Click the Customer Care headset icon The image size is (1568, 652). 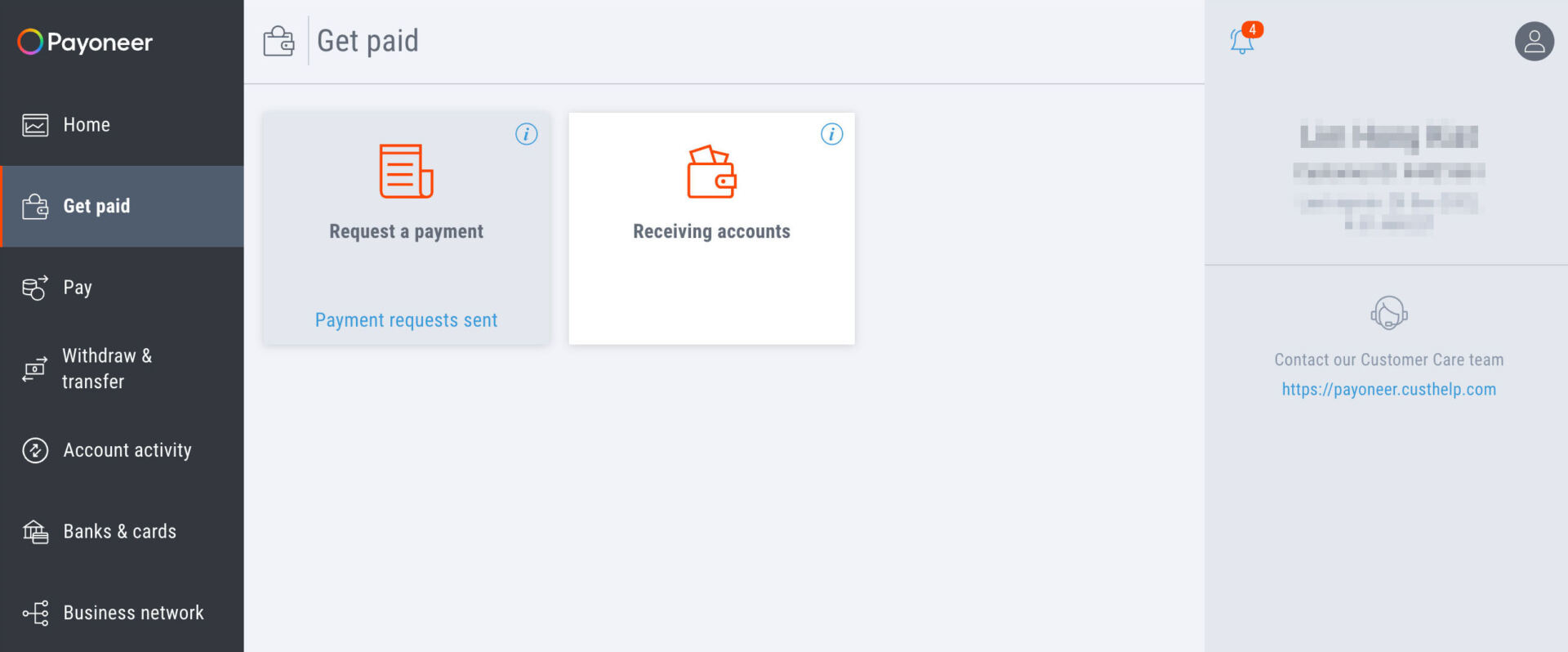[x=1388, y=313]
